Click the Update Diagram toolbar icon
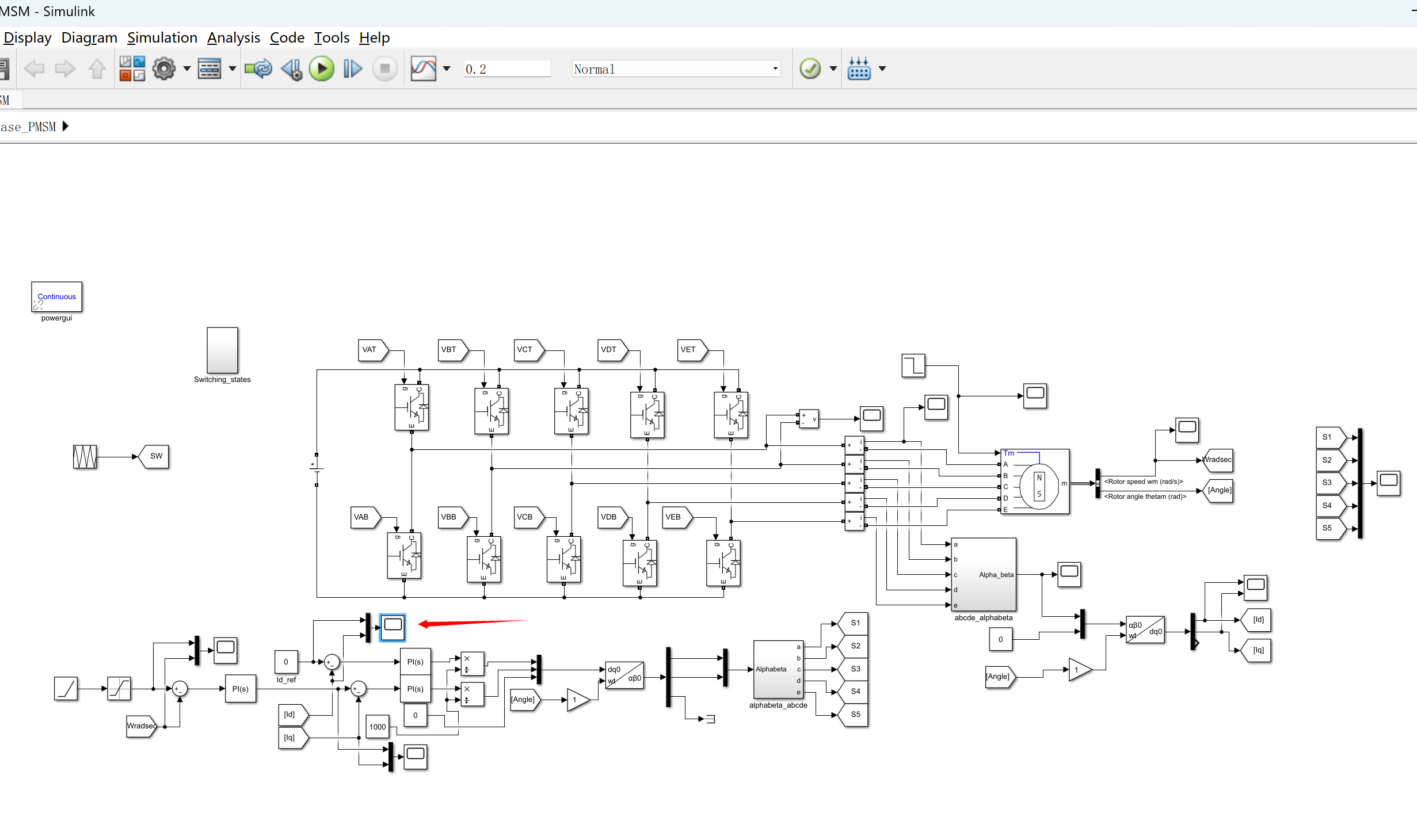Screen dimensions: 1417x840 point(258,69)
